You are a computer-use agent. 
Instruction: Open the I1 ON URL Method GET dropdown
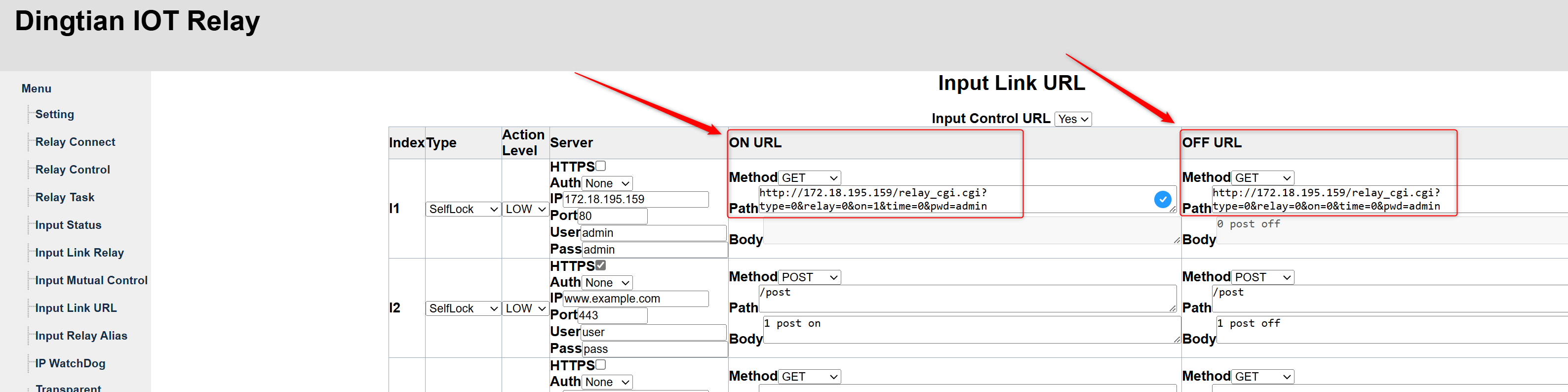pos(809,177)
